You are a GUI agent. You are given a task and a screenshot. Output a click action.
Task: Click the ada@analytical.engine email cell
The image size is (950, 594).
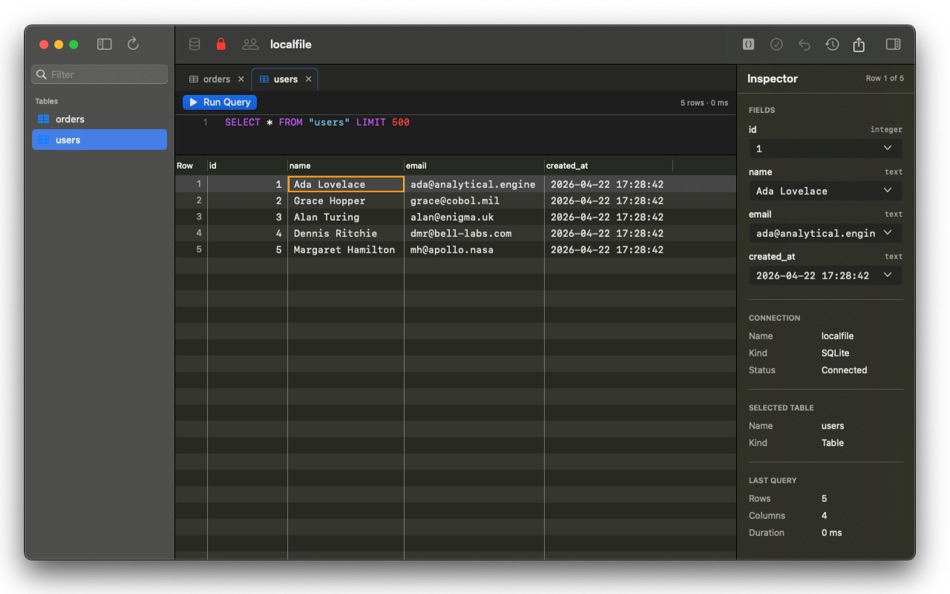pyautogui.click(x=474, y=184)
